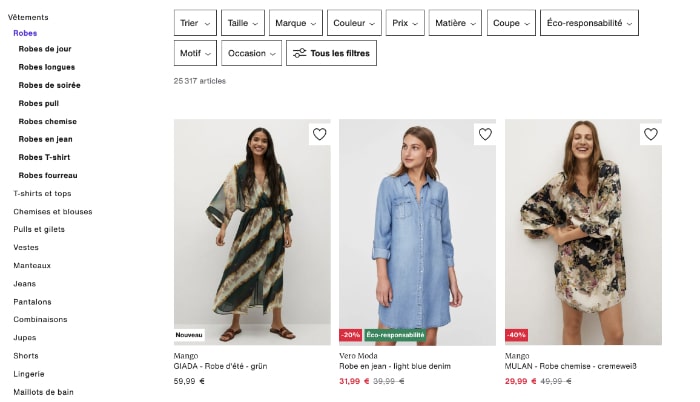Click the Éco-responsabilité badge on denim dress

pos(396,335)
